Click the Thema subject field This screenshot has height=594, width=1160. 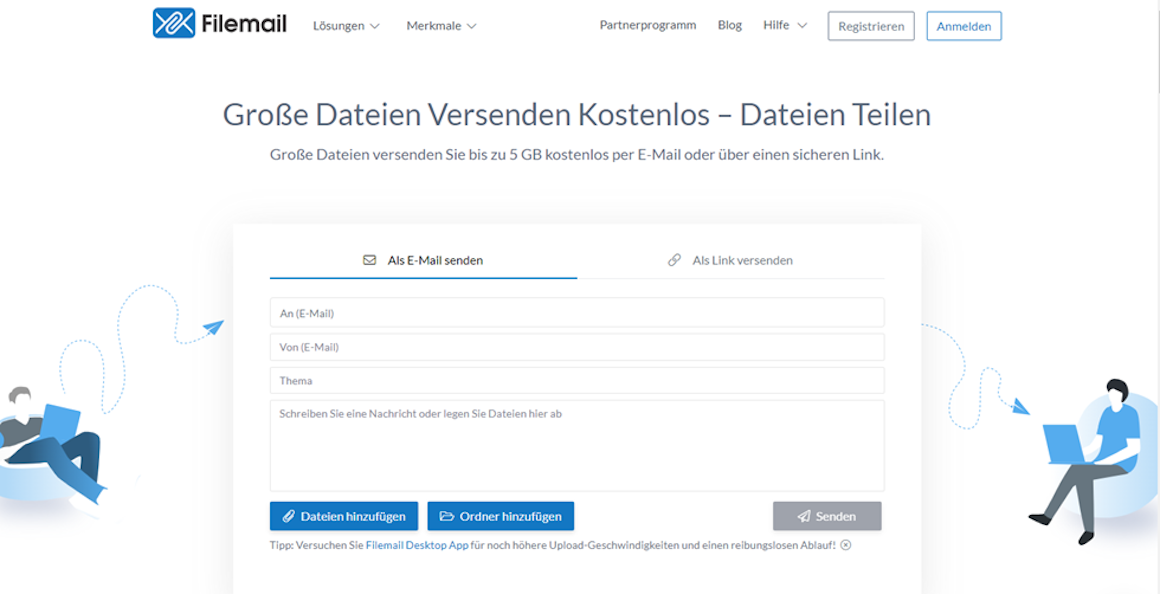pos(576,380)
